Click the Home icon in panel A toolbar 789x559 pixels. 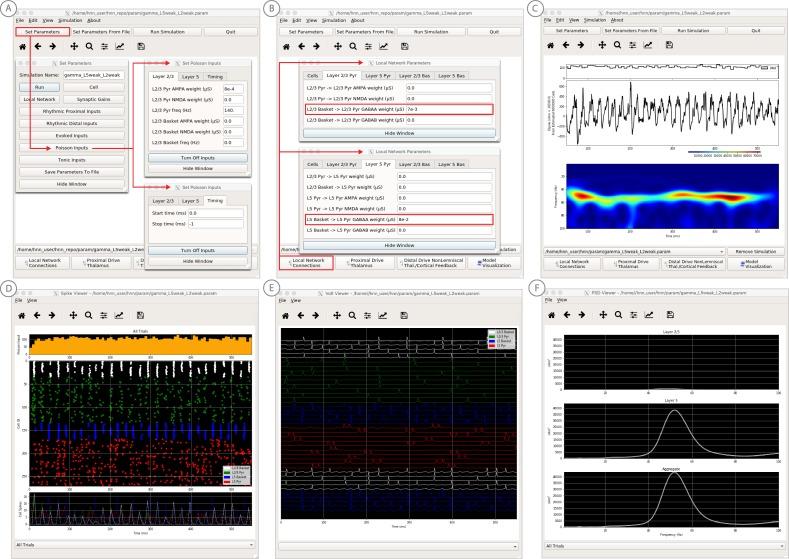pyautogui.click(x=23, y=46)
